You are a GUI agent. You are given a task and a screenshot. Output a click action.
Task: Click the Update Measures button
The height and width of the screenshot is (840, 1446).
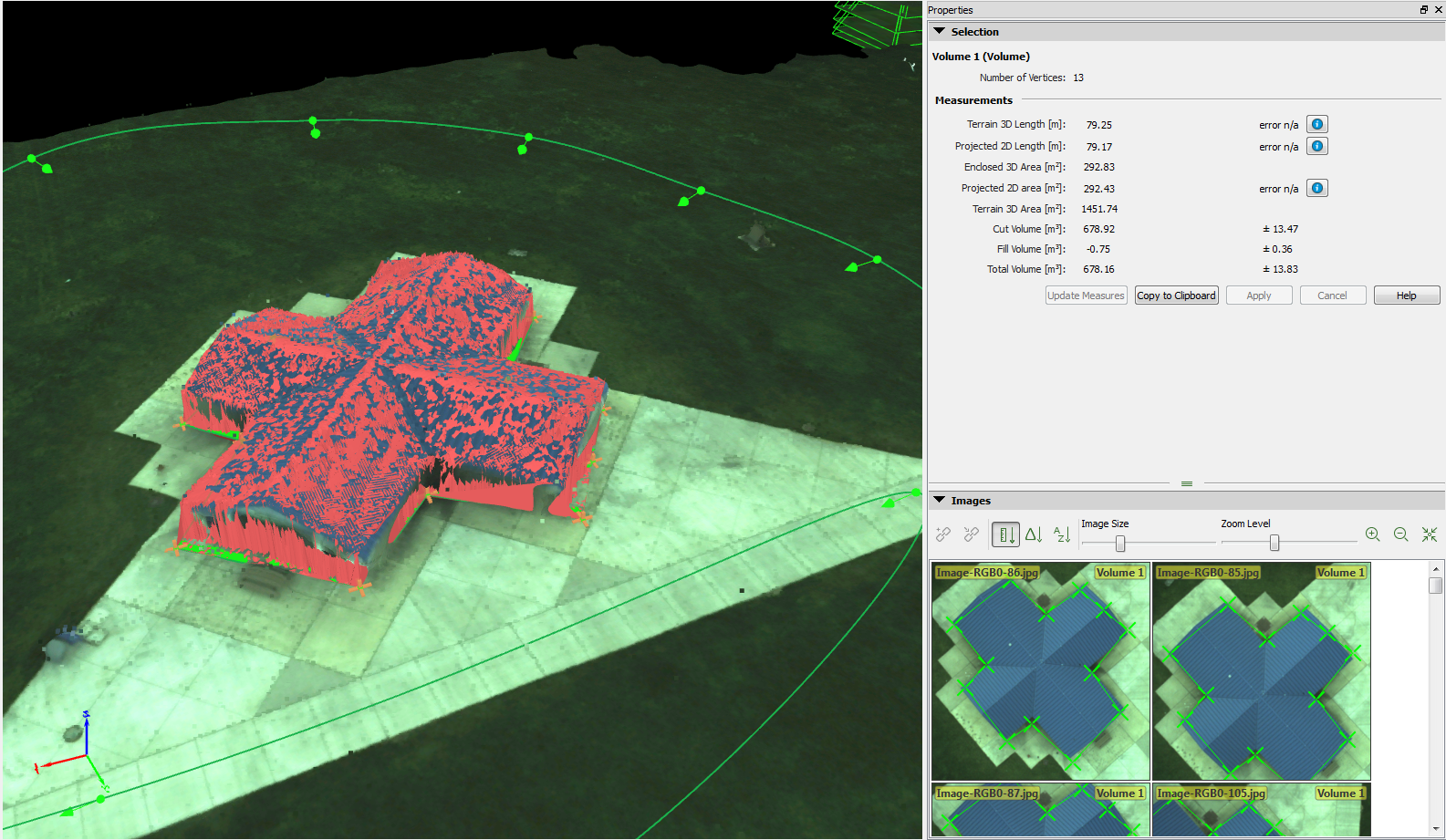click(1086, 296)
